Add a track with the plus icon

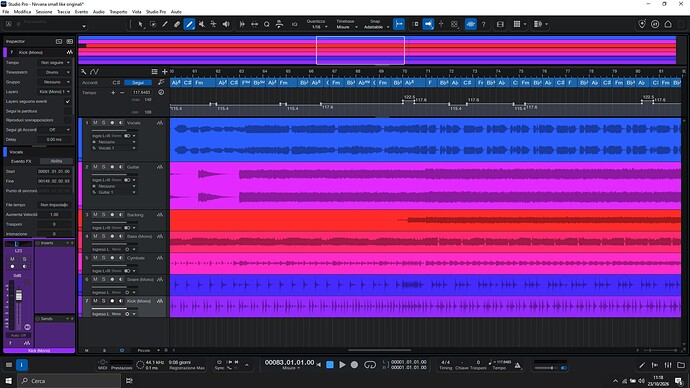coord(165,71)
